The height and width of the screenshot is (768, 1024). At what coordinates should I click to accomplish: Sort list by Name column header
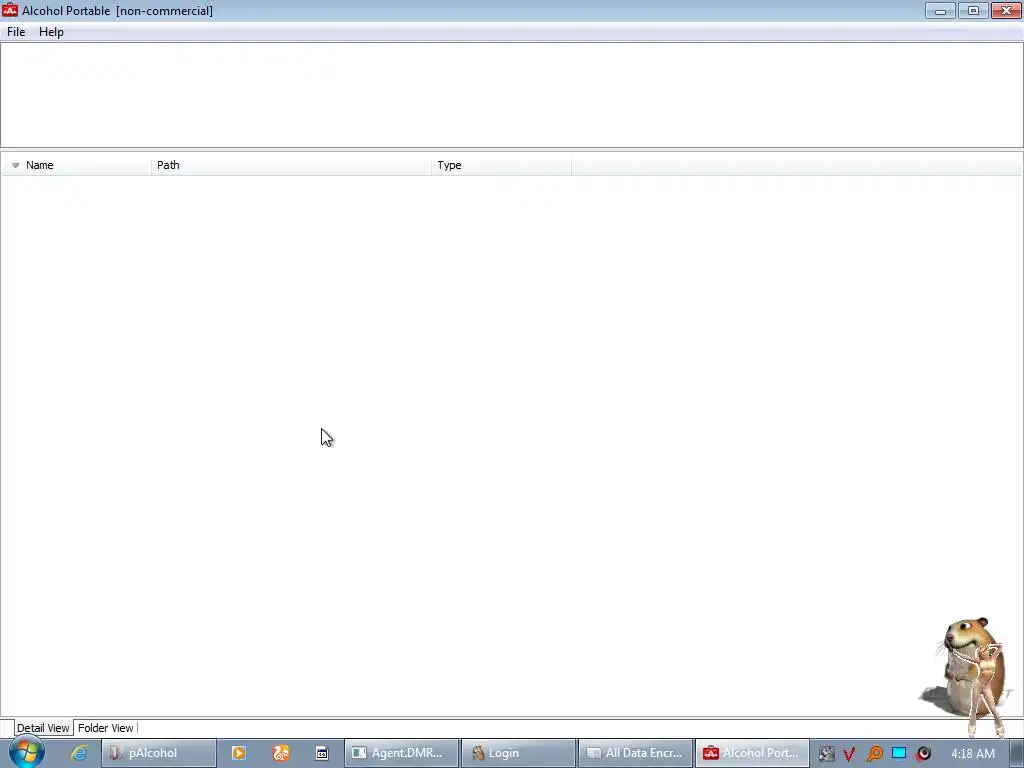pos(77,165)
